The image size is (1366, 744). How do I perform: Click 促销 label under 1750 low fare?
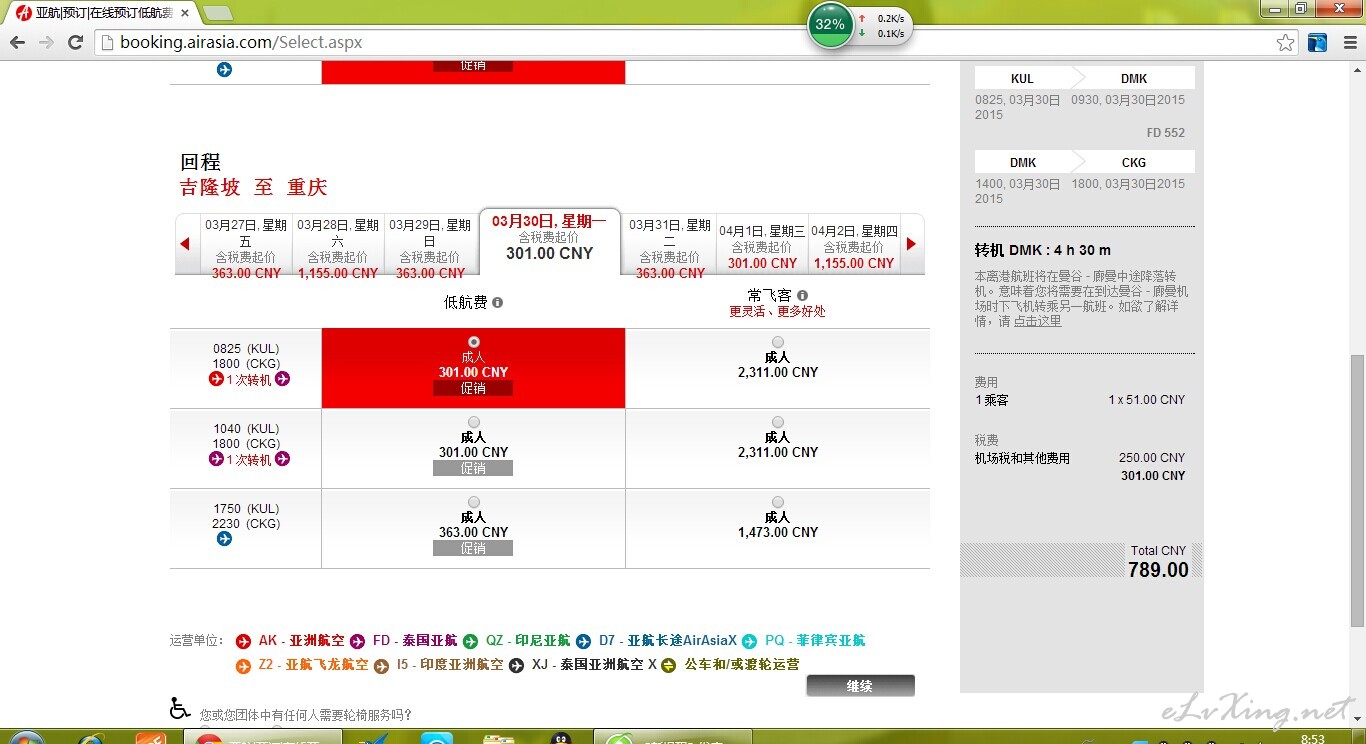tap(473, 548)
